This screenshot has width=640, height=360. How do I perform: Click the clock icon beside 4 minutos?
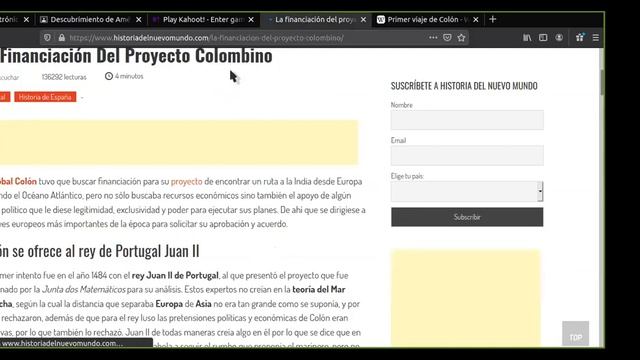click(x=109, y=76)
